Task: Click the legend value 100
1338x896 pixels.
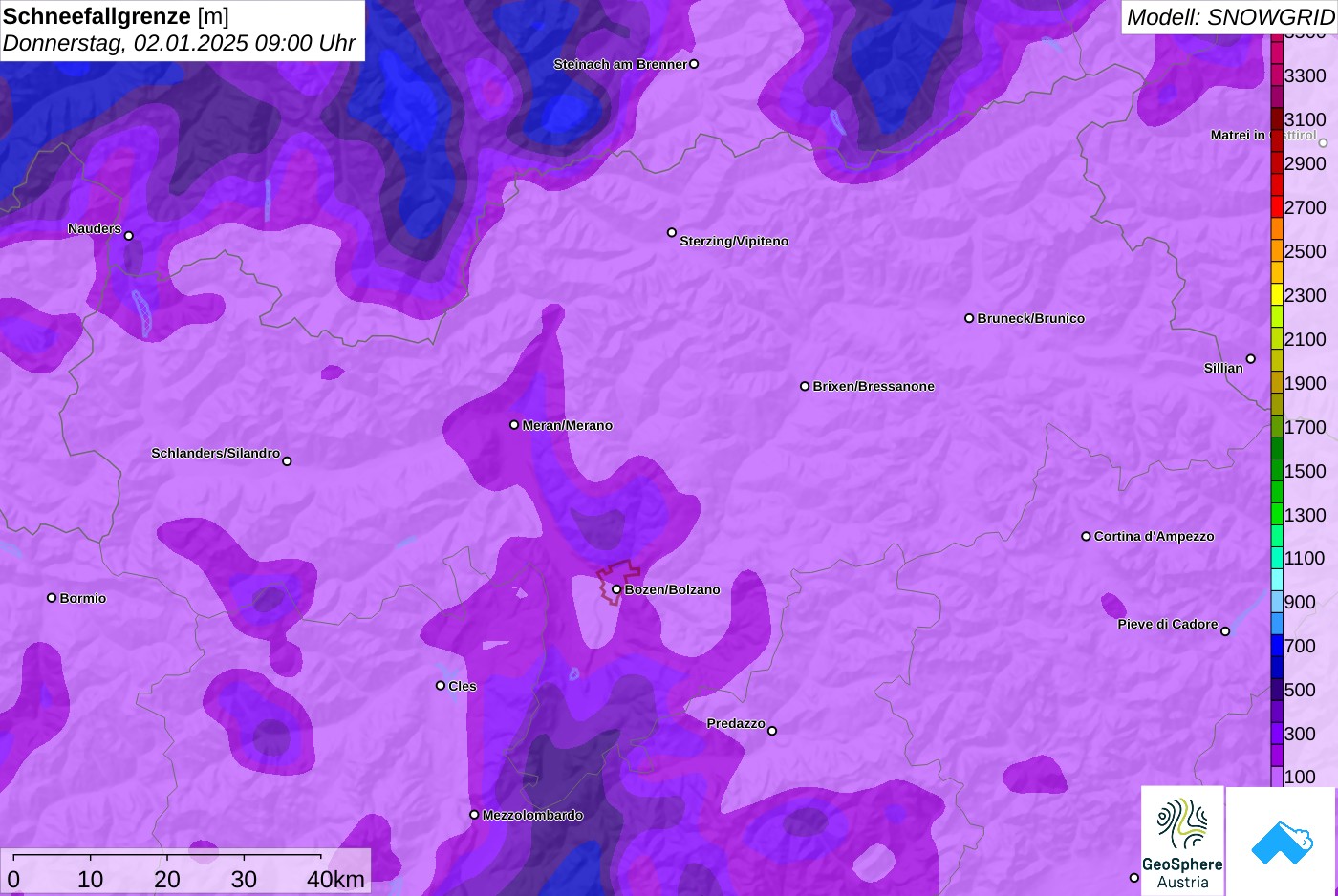Action: click(1300, 777)
